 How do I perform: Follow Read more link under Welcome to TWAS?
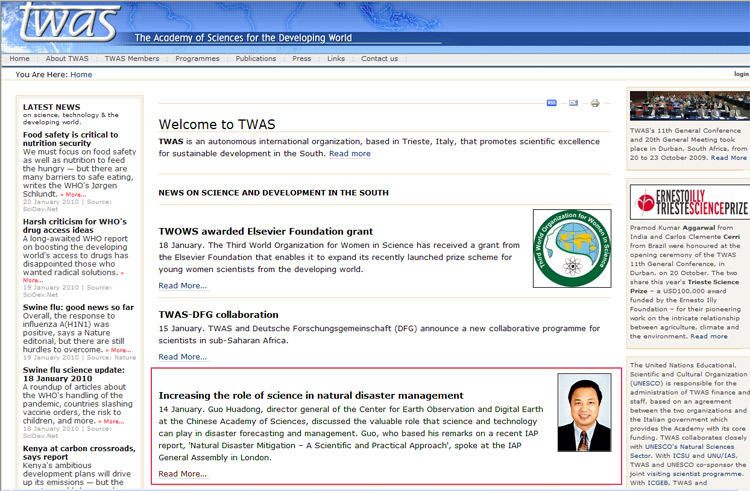[x=350, y=153]
